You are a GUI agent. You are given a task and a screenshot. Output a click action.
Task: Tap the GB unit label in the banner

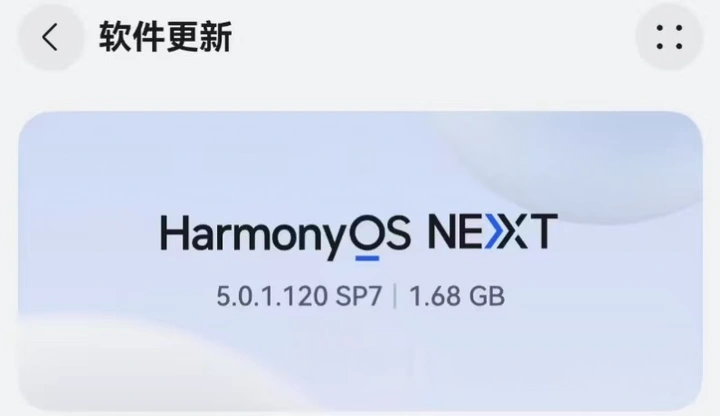click(x=487, y=296)
